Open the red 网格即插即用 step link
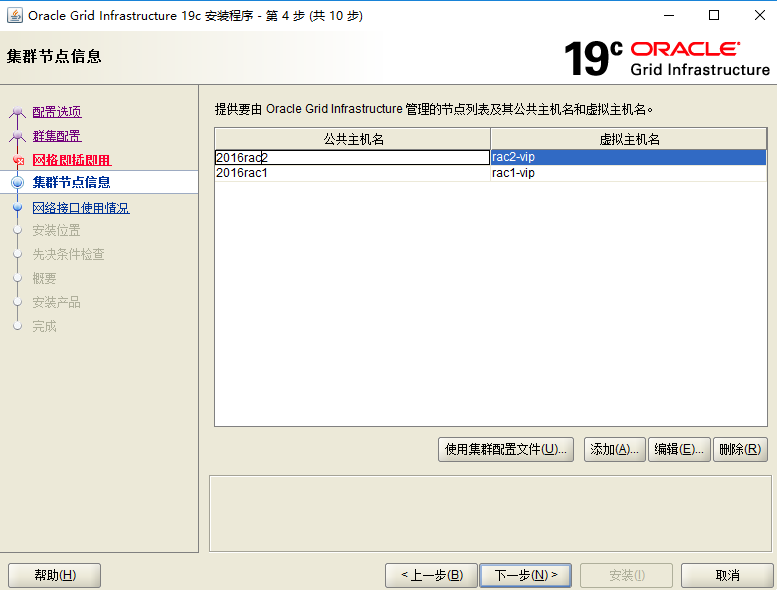Viewport: 777px width, 590px height. [x=71, y=160]
